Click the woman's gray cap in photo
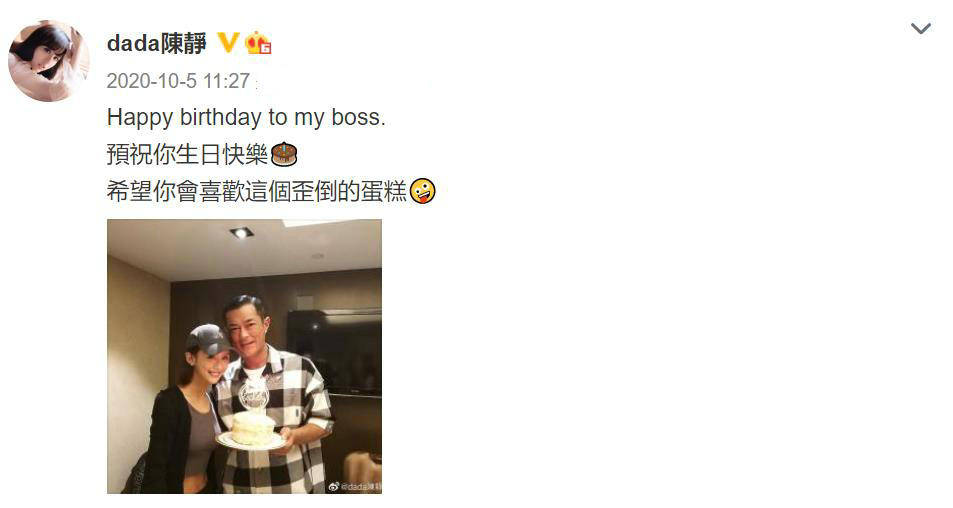The image size is (953, 508). coord(208,340)
